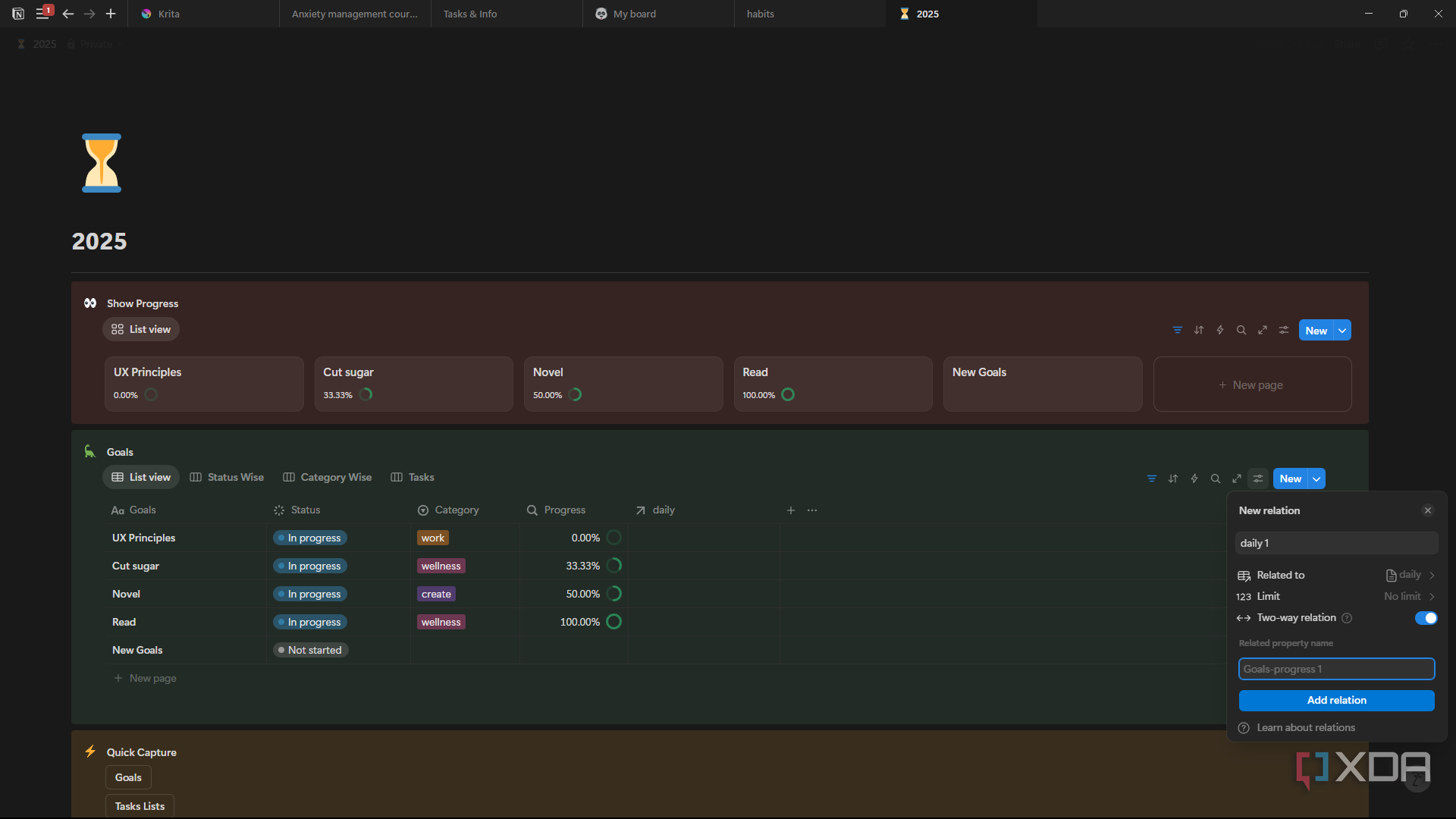This screenshot has width=1456, height=819.
Task: Open the Goals table more options ellipsis
Action: pos(812,510)
